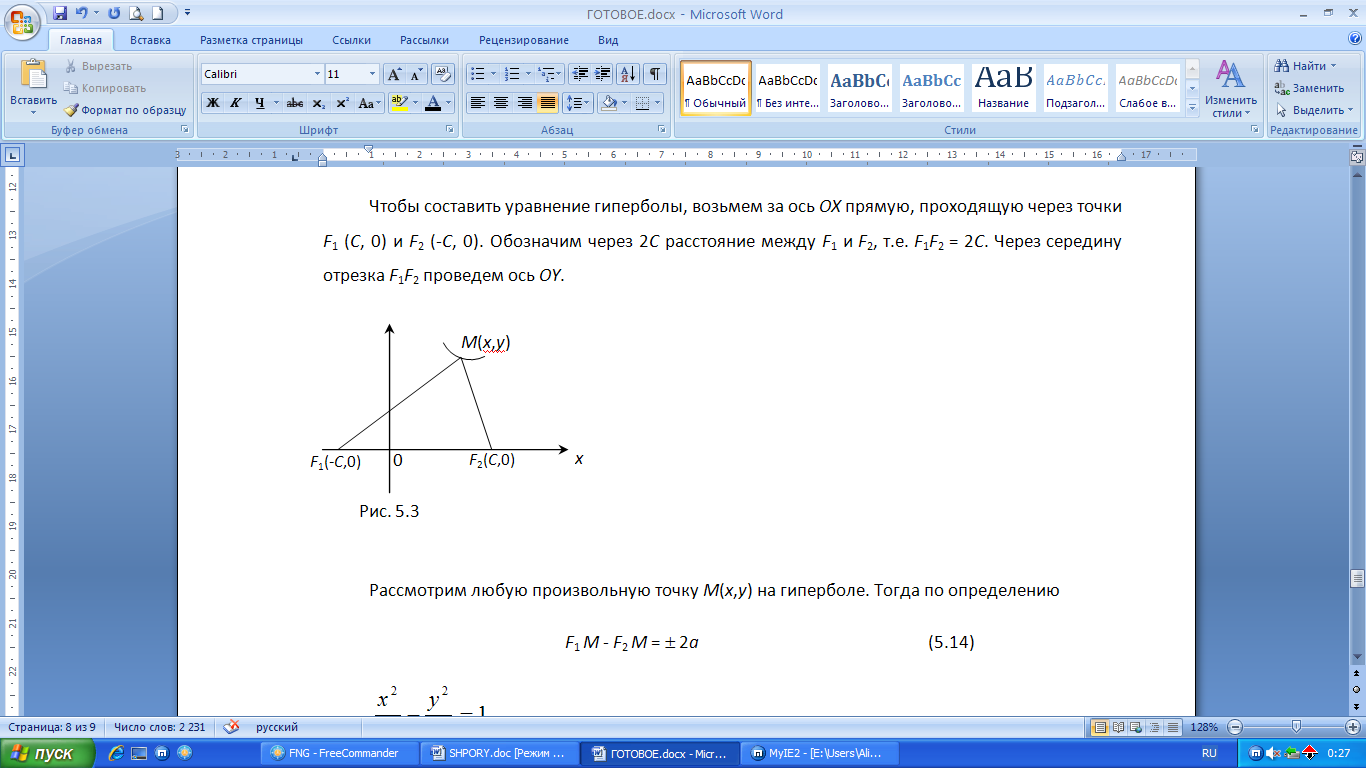
Task: Switch to the Вставка tab
Action: [x=150, y=40]
